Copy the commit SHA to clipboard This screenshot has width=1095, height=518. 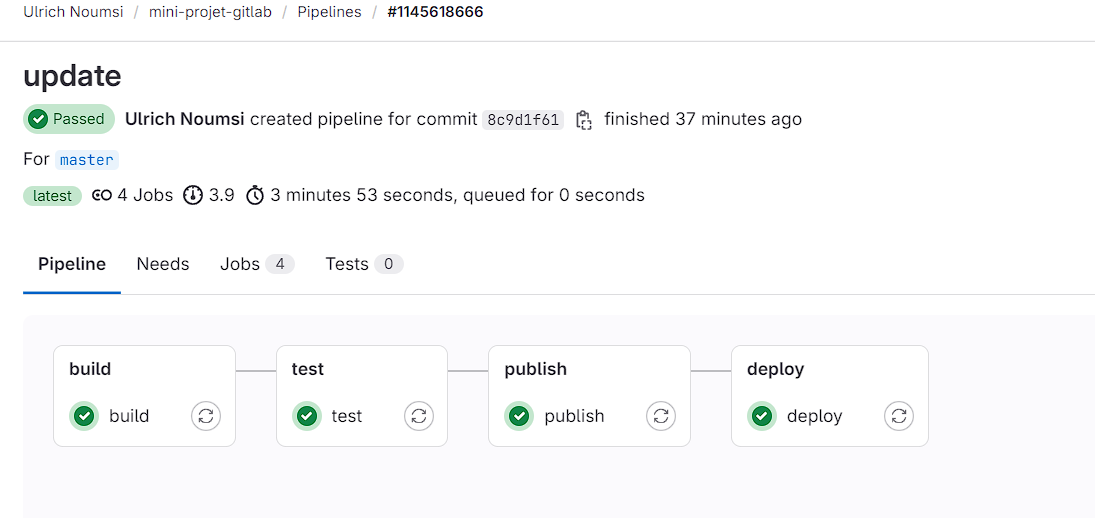(584, 120)
